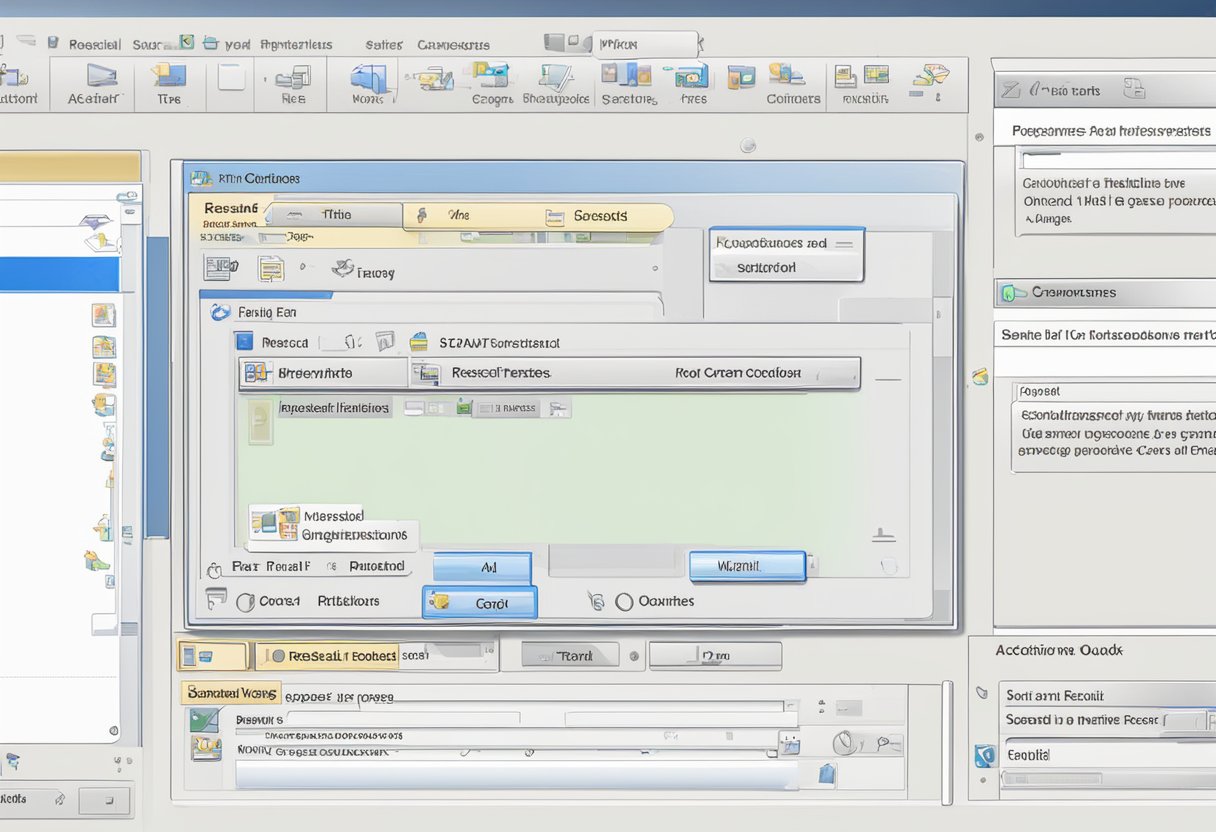The height and width of the screenshot is (832, 1216).
Task: Click the shield icon beside Eeoblial
Action: point(984,755)
